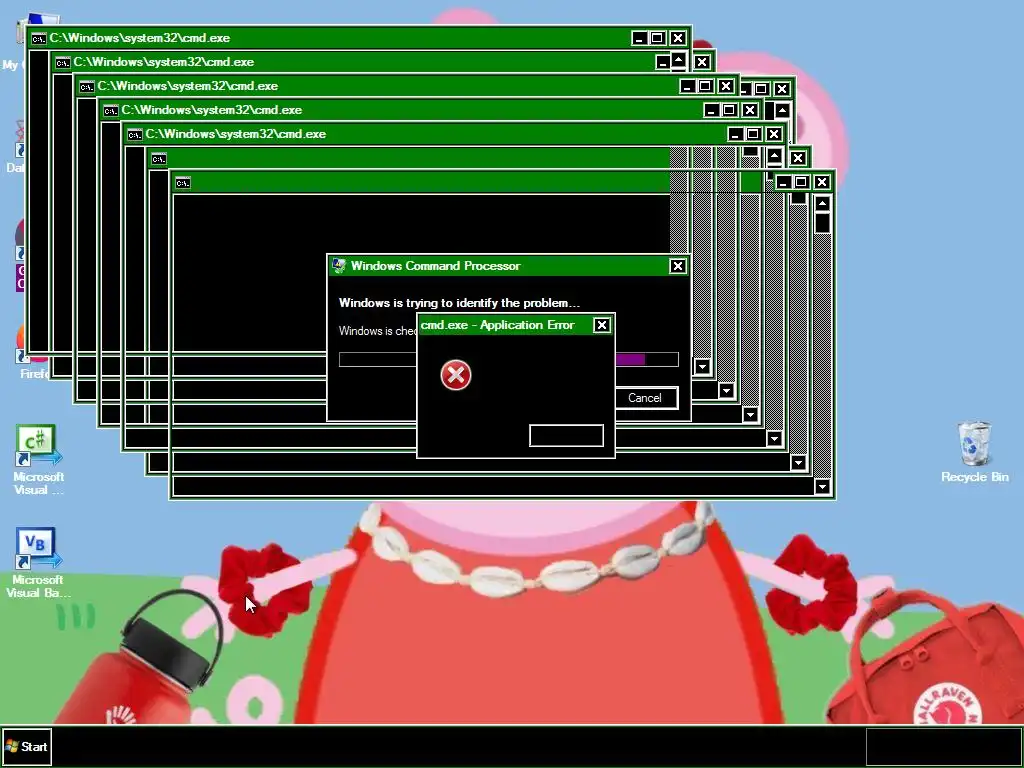Viewport: 1024px width, 768px height.
Task: Click the Windows Command Processor title bar icon
Action: [x=338, y=266]
